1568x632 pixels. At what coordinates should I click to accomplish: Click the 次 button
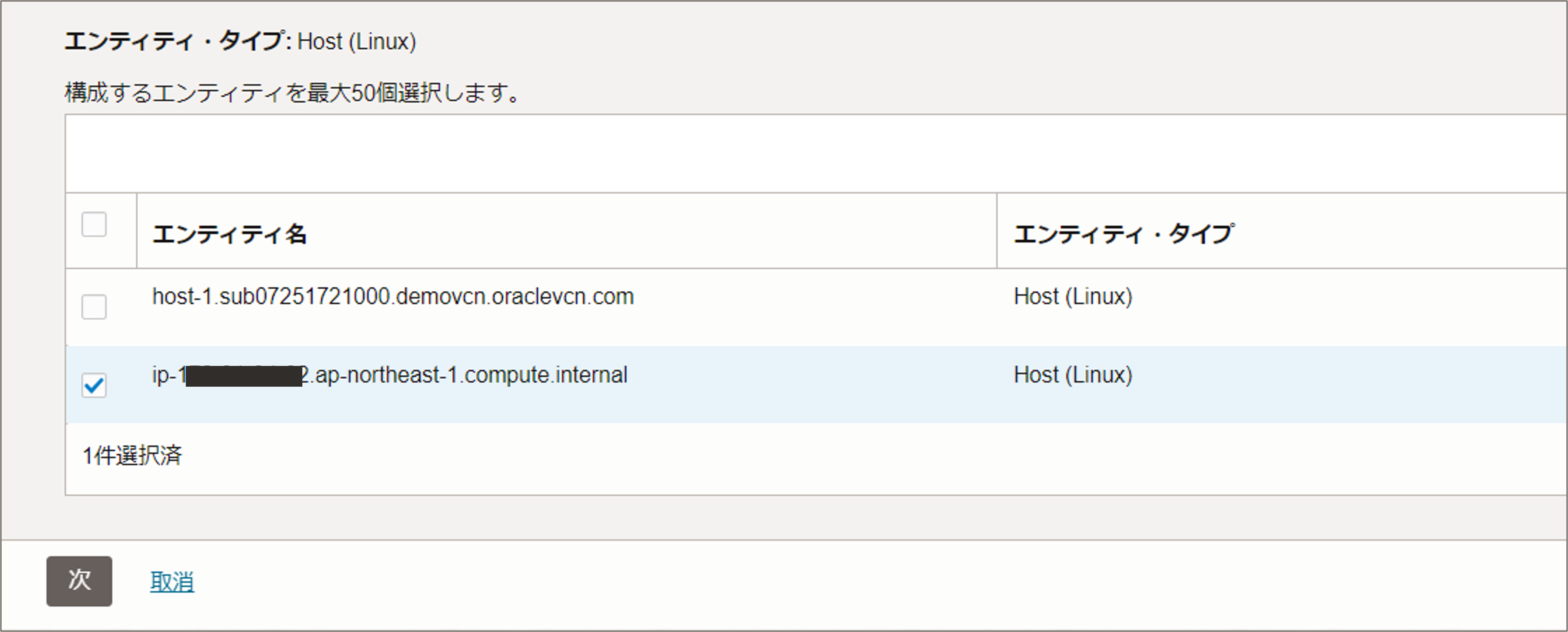click(79, 581)
